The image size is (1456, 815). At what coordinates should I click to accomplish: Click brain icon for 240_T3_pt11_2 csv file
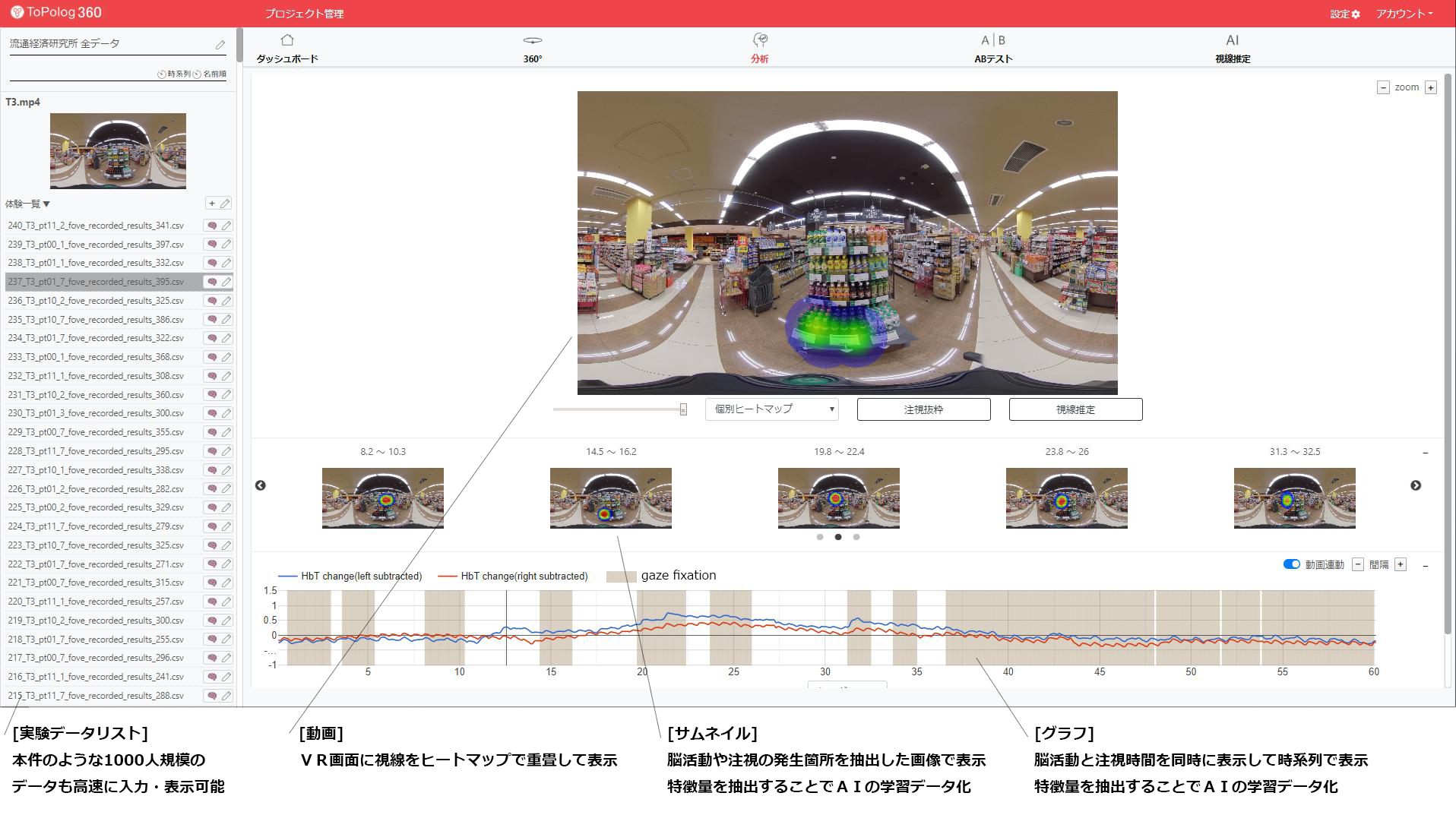click(212, 226)
